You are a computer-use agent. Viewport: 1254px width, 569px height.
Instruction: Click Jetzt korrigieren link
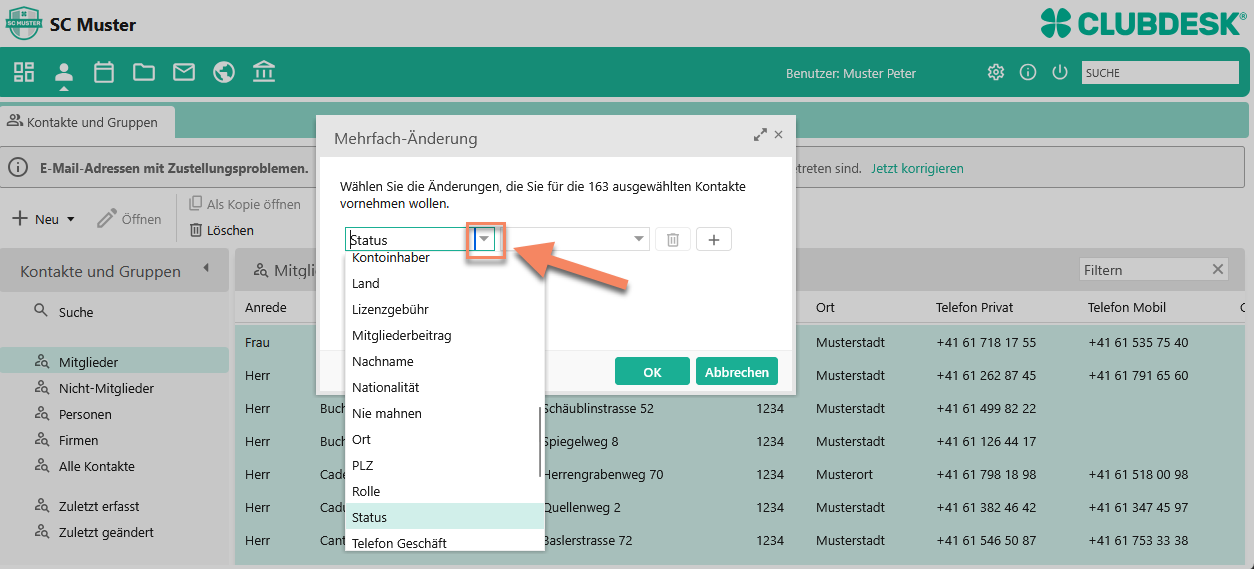917,168
